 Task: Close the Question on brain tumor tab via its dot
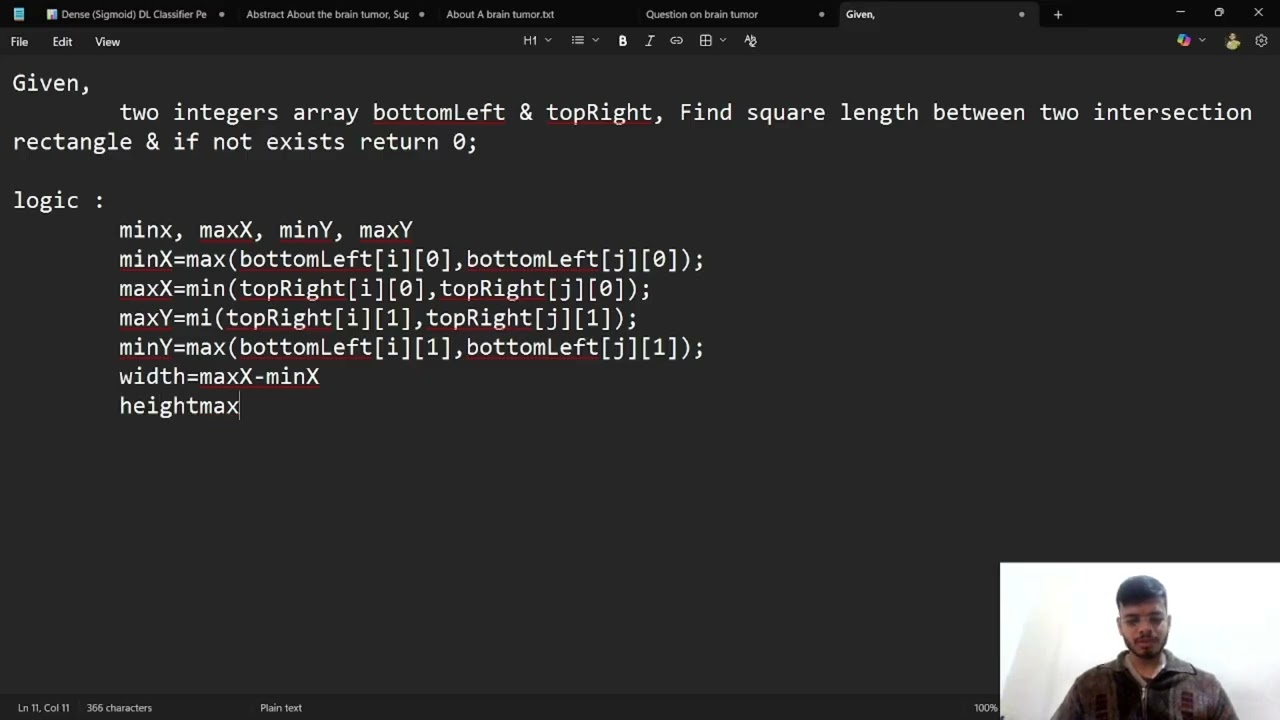(x=821, y=14)
